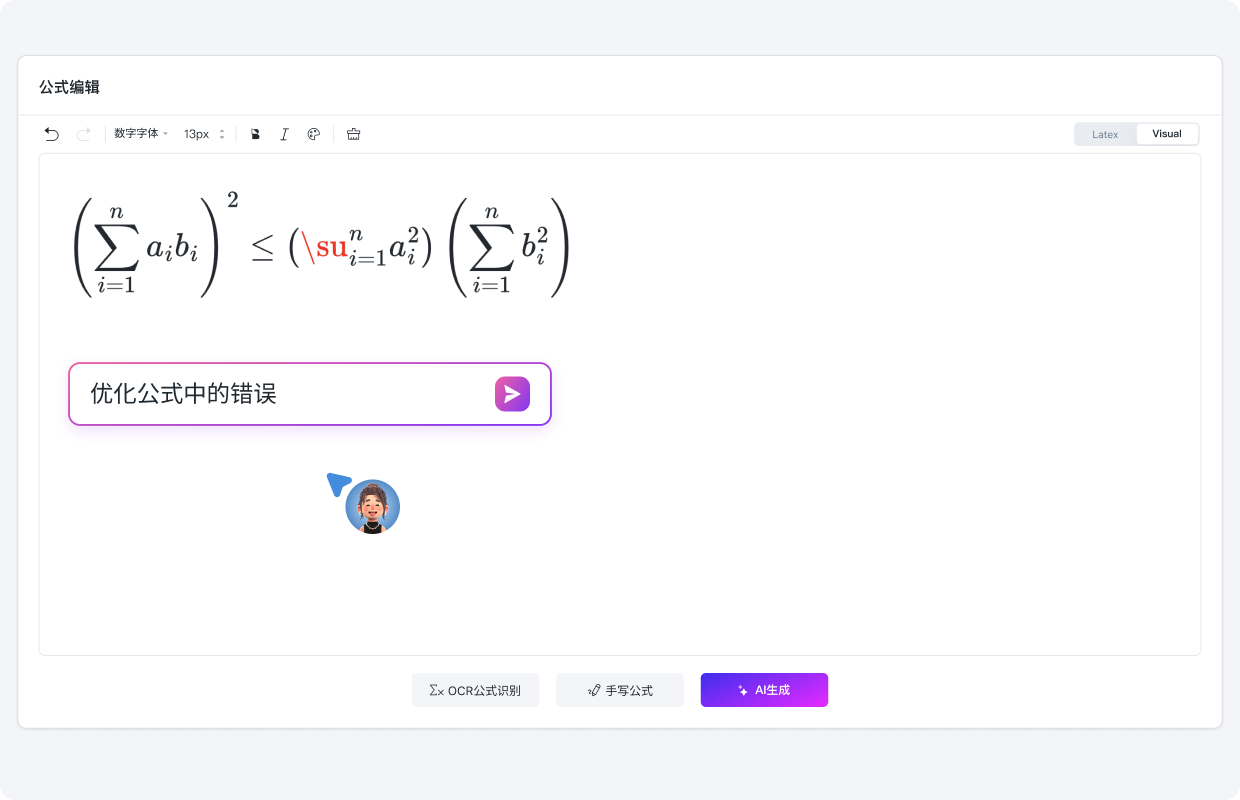Expand the font family selection list
Screen dimensions: 1240x800
[x=165, y=133]
